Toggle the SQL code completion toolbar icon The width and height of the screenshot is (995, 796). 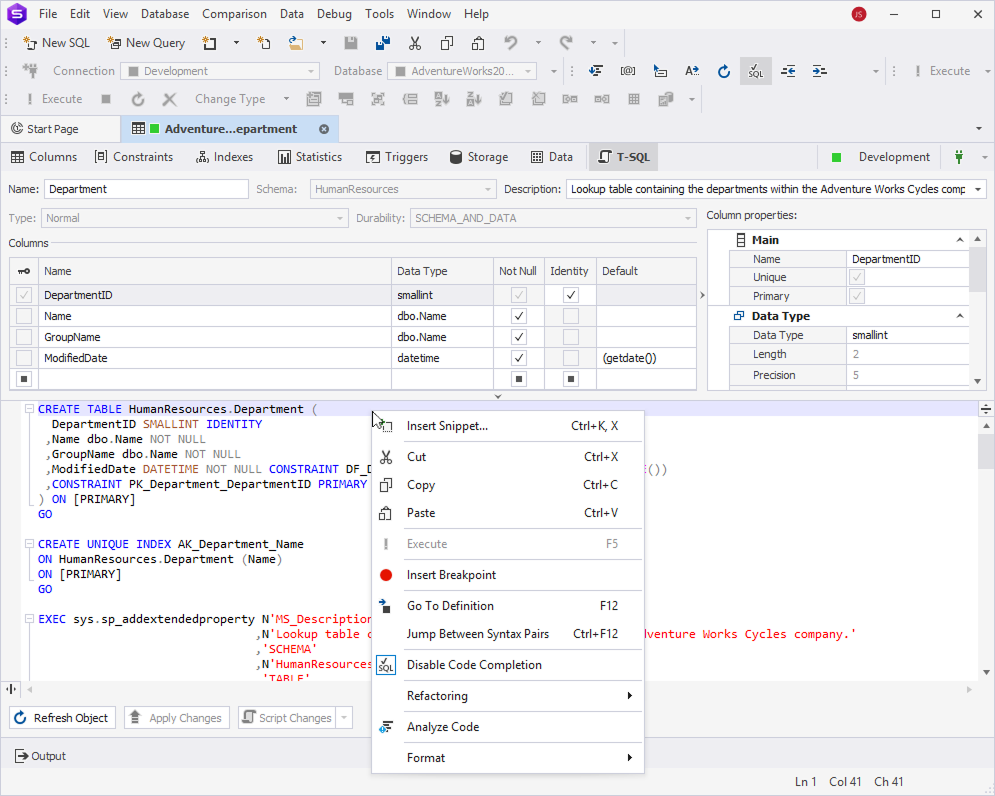[755, 71]
